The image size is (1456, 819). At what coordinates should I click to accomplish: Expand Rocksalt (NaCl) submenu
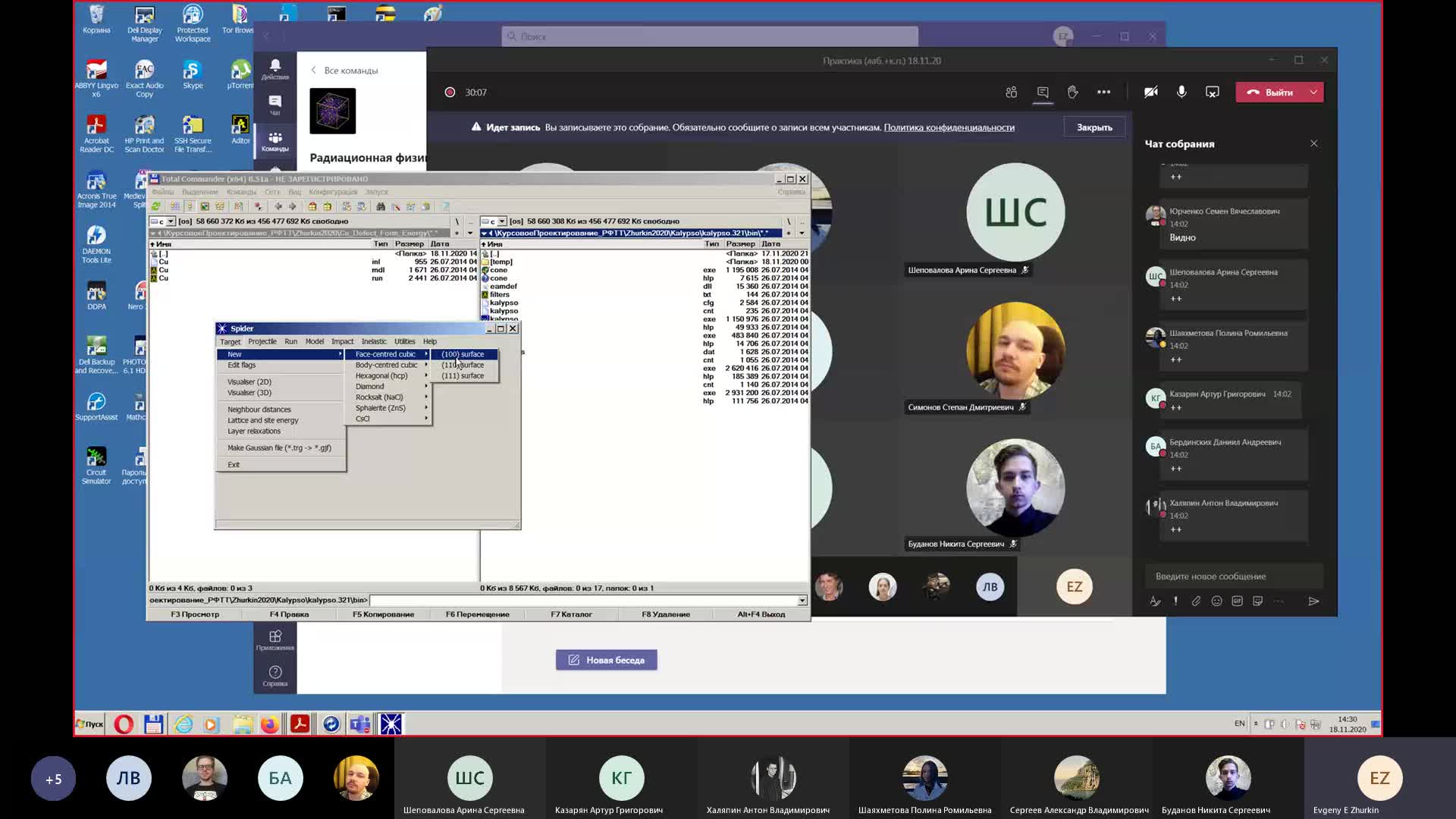point(389,397)
